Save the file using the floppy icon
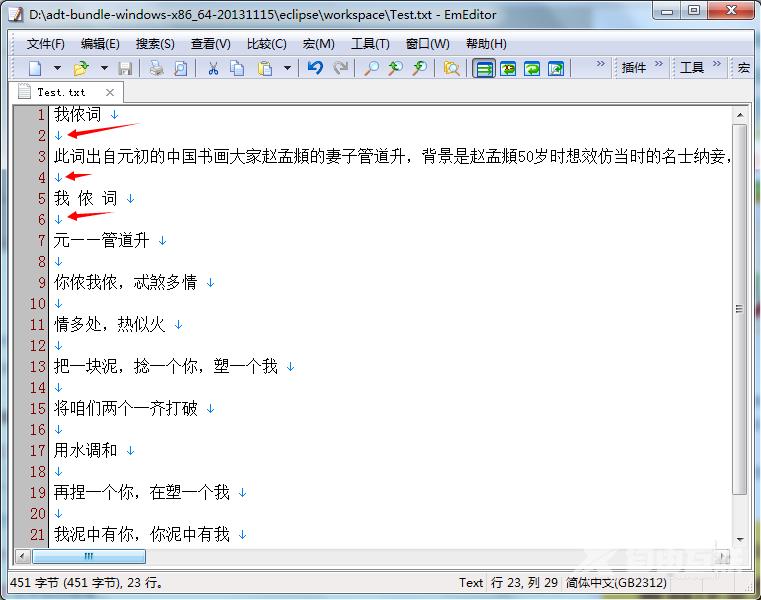 click(x=125, y=68)
